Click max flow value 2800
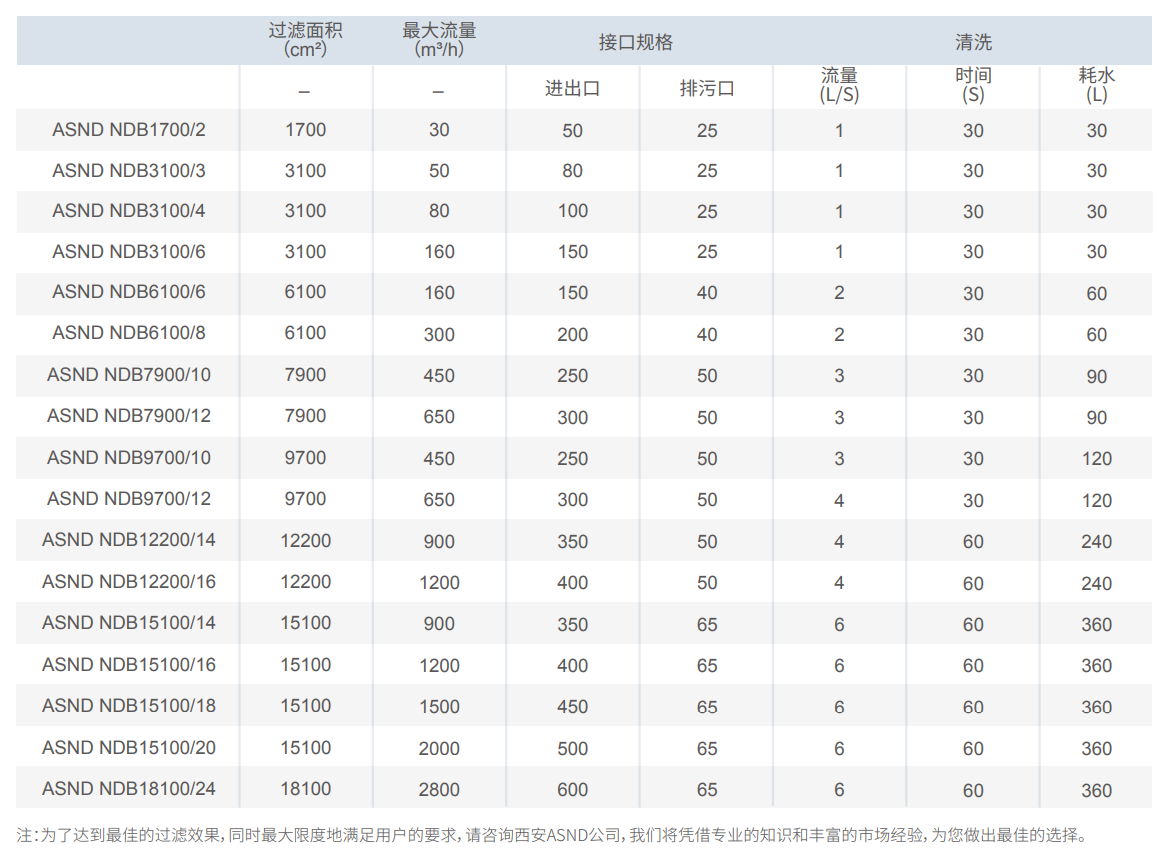The height and width of the screenshot is (855, 1175). [439, 790]
